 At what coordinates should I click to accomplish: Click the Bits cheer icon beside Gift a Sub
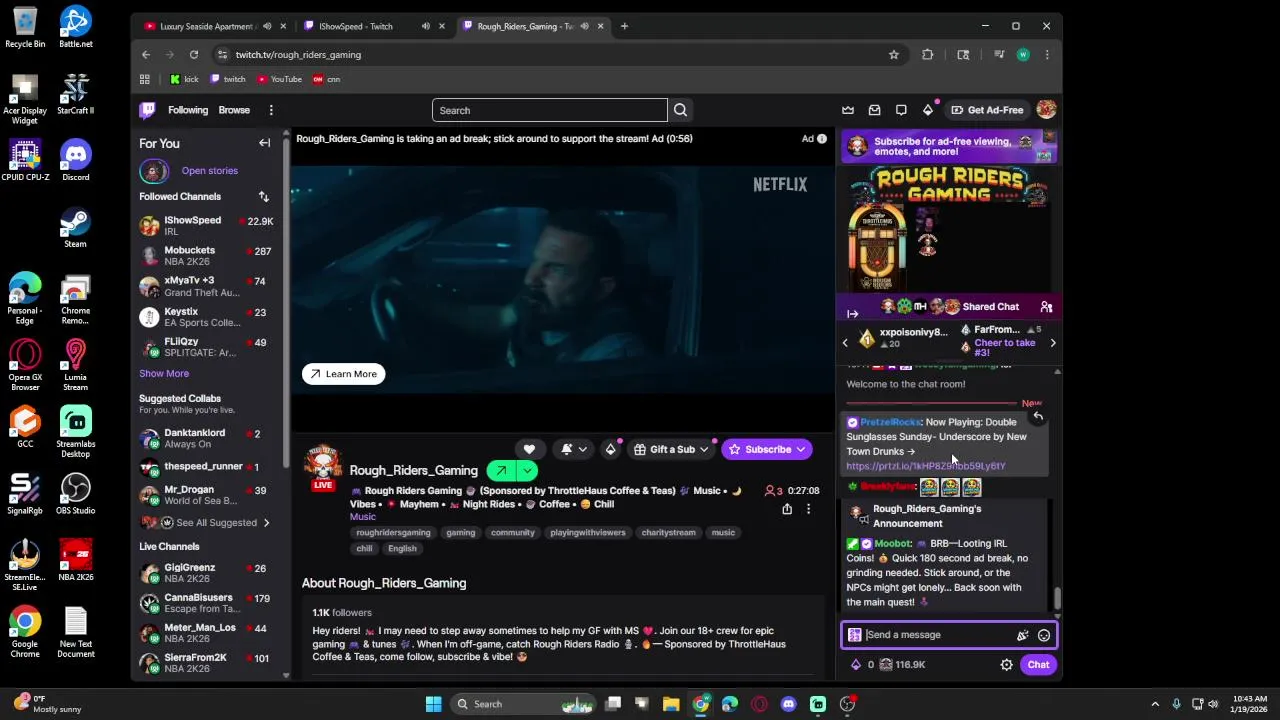click(610, 450)
